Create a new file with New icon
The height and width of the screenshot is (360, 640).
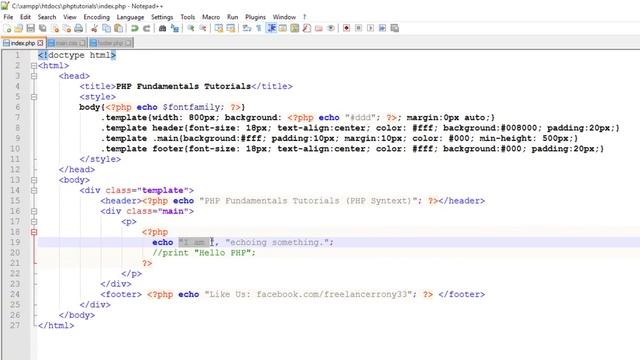click(7, 28)
